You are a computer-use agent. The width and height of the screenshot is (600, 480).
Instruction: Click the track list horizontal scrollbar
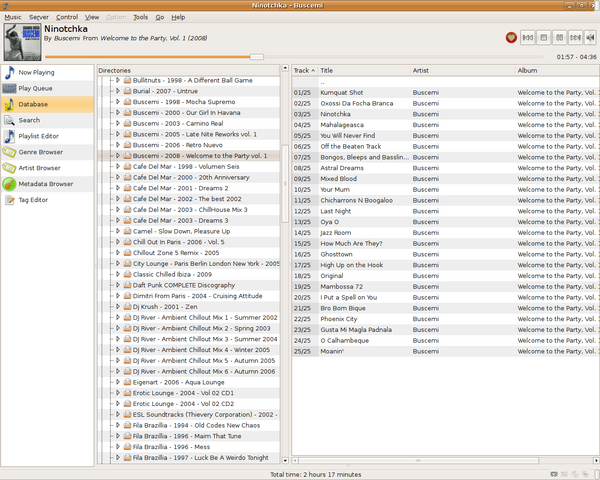(418, 460)
